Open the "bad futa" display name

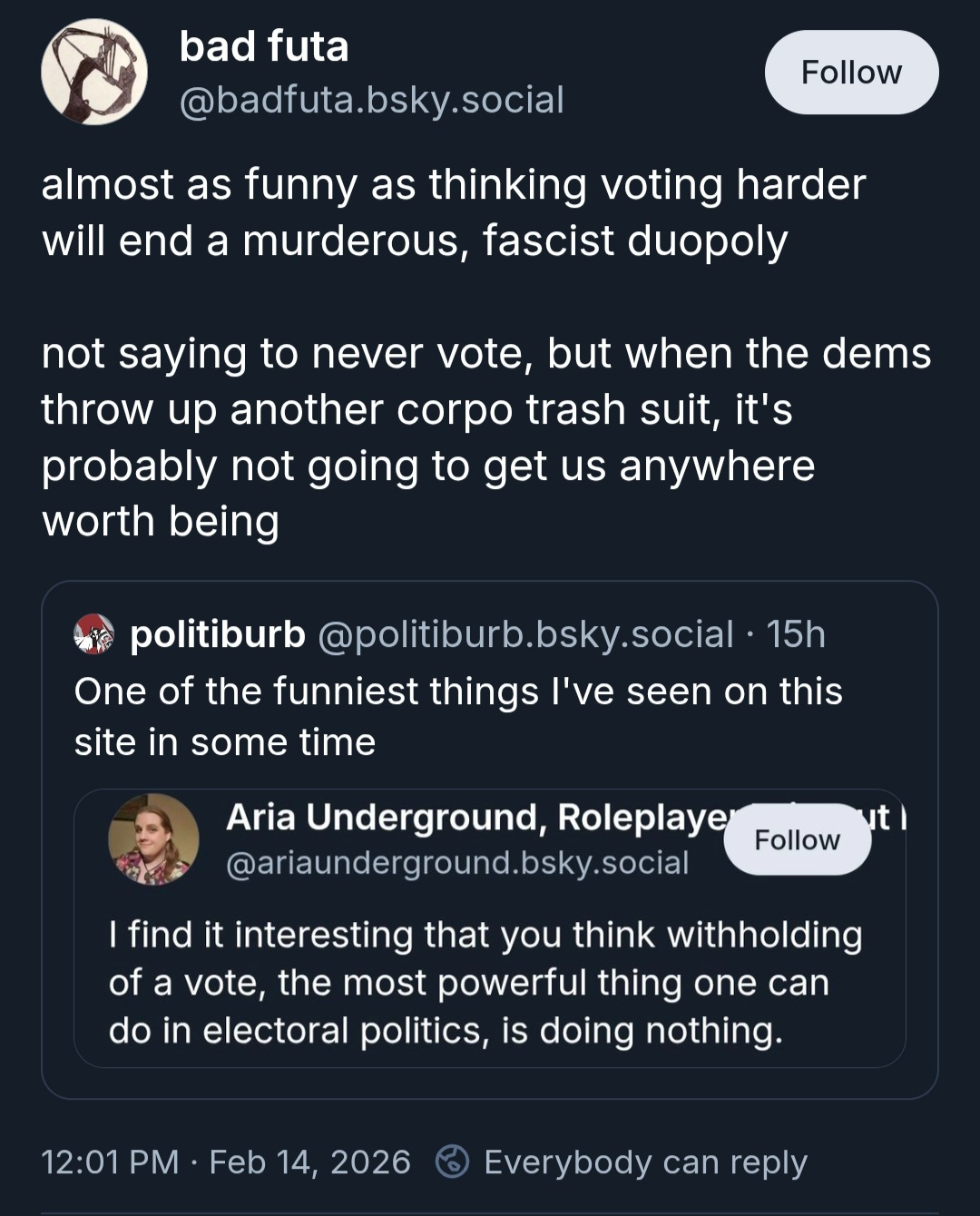[264, 46]
